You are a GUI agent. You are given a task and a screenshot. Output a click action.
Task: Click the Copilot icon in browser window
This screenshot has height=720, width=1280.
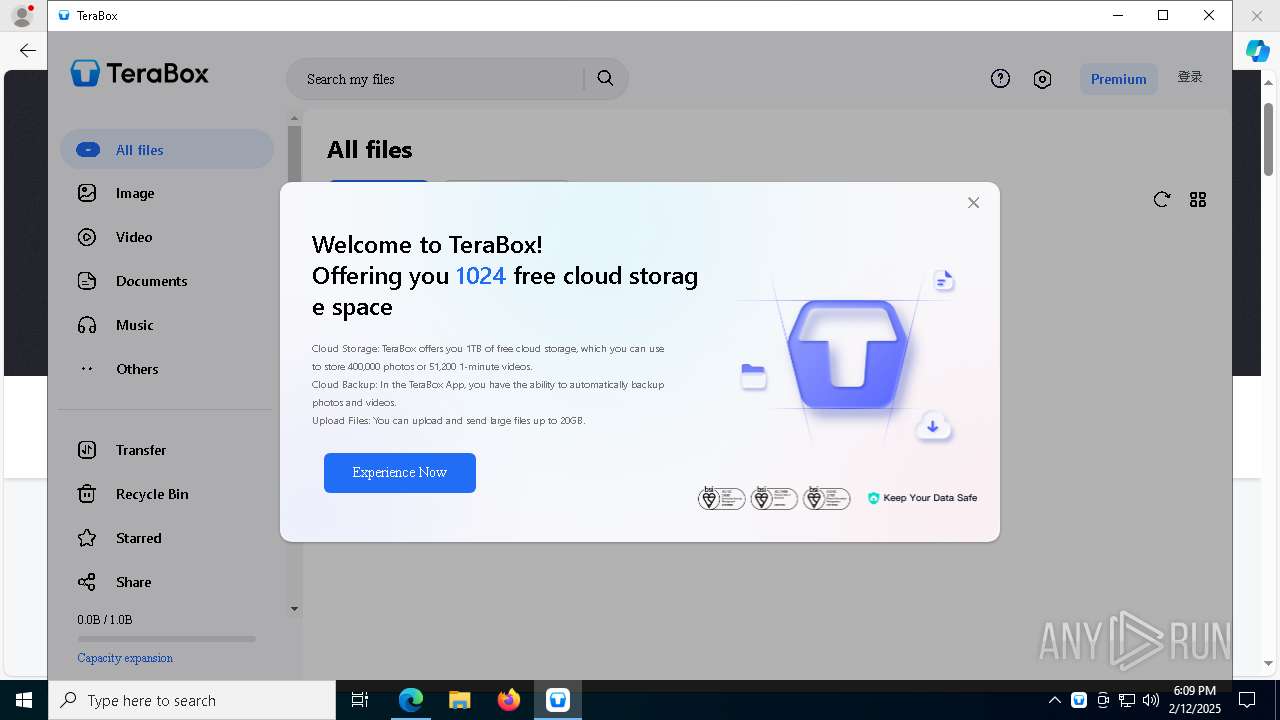[x=1257, y=51]
